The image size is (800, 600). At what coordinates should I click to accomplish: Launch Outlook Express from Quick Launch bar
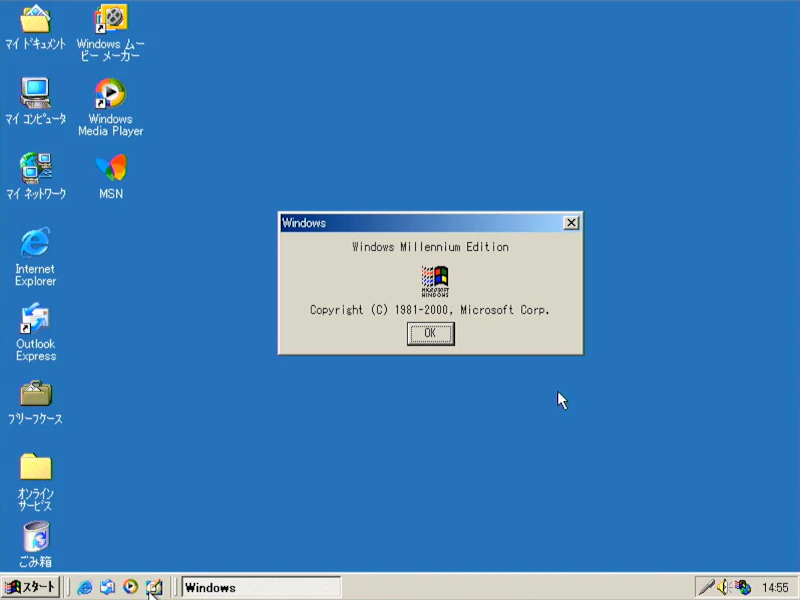tap(107, 587)
